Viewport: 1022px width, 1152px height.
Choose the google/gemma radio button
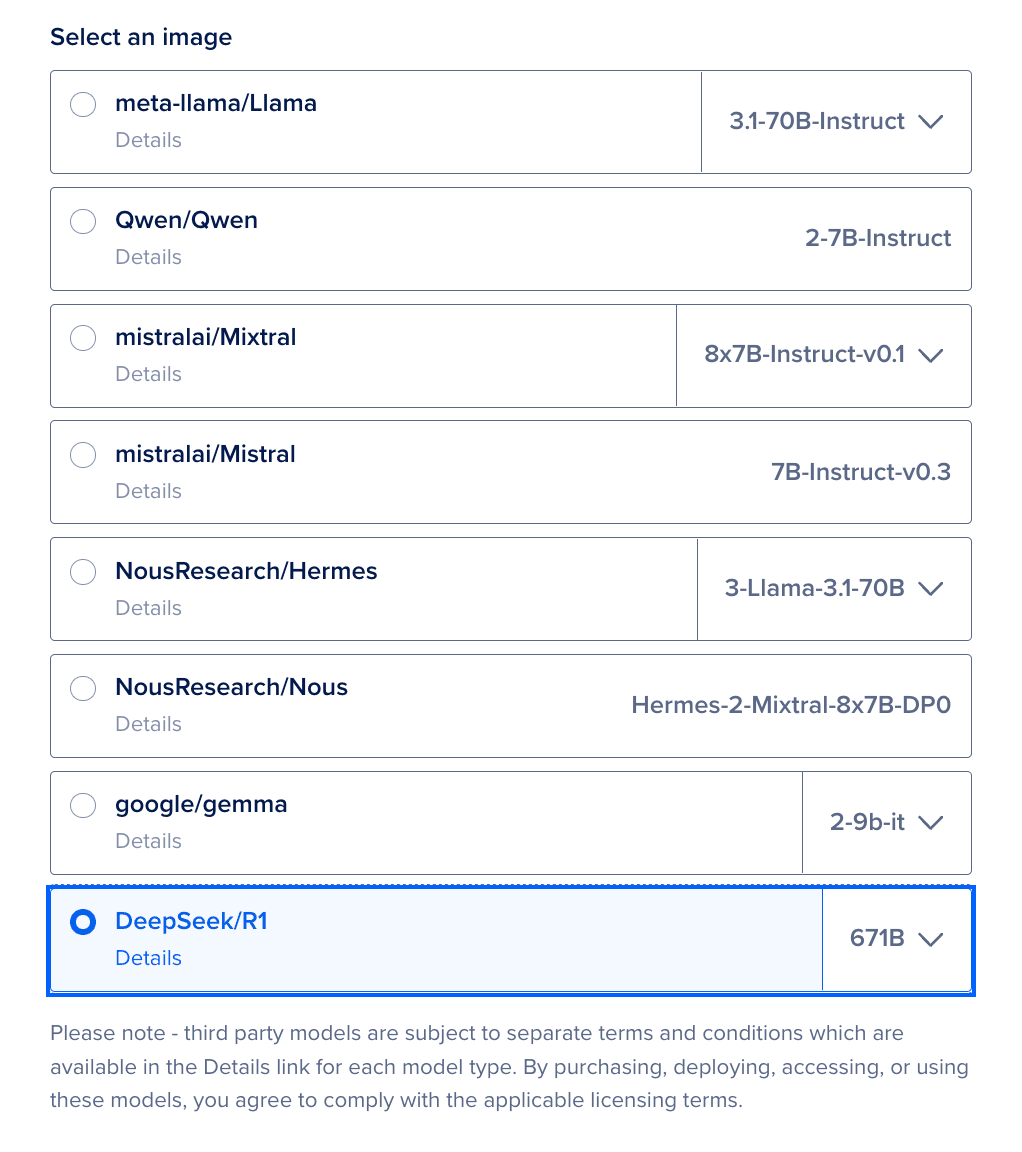tap(83, 805)
